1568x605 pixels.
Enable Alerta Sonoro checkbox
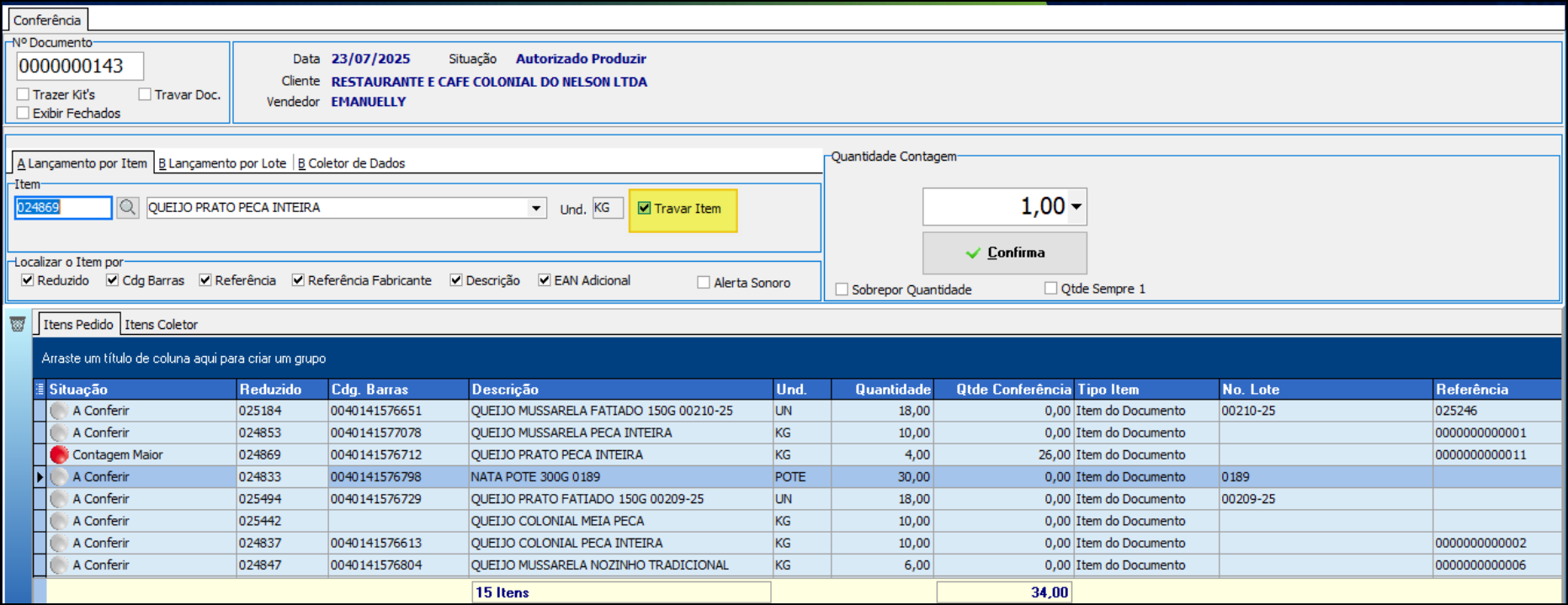tap(704, 283)
